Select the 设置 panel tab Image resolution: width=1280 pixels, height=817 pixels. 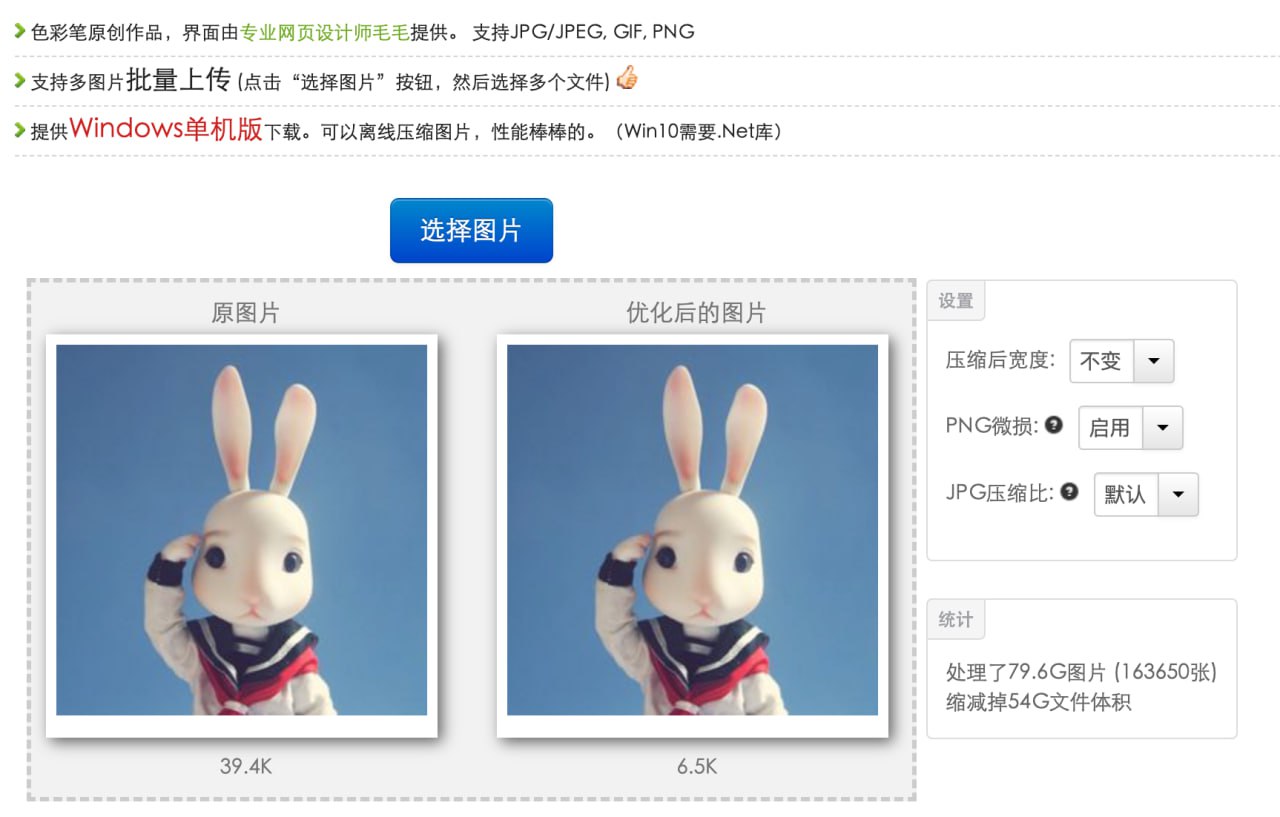(956, 301)
